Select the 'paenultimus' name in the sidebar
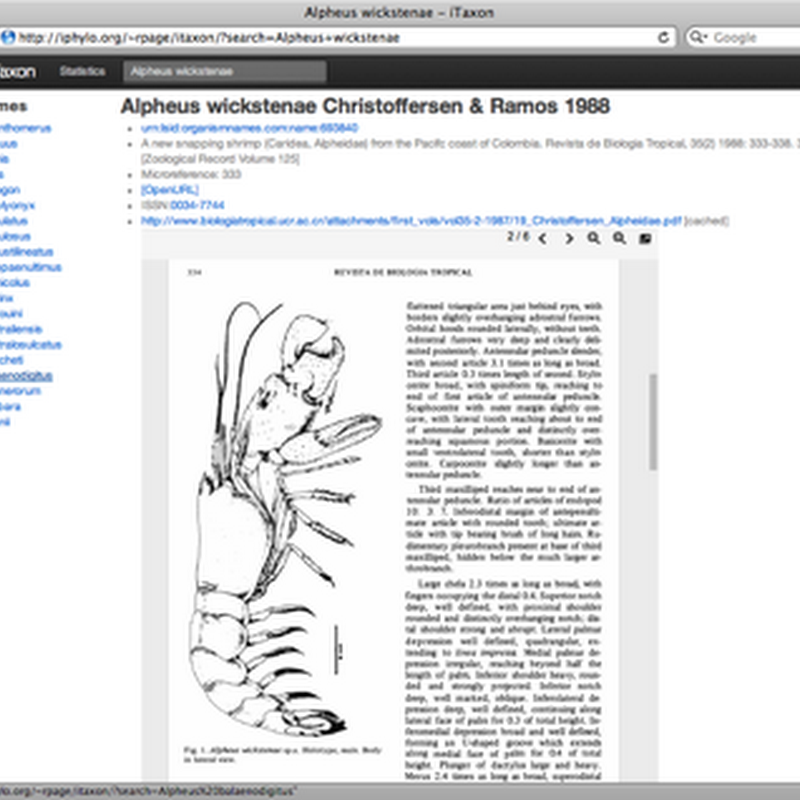The image size is (800, 800). [31, 267]
